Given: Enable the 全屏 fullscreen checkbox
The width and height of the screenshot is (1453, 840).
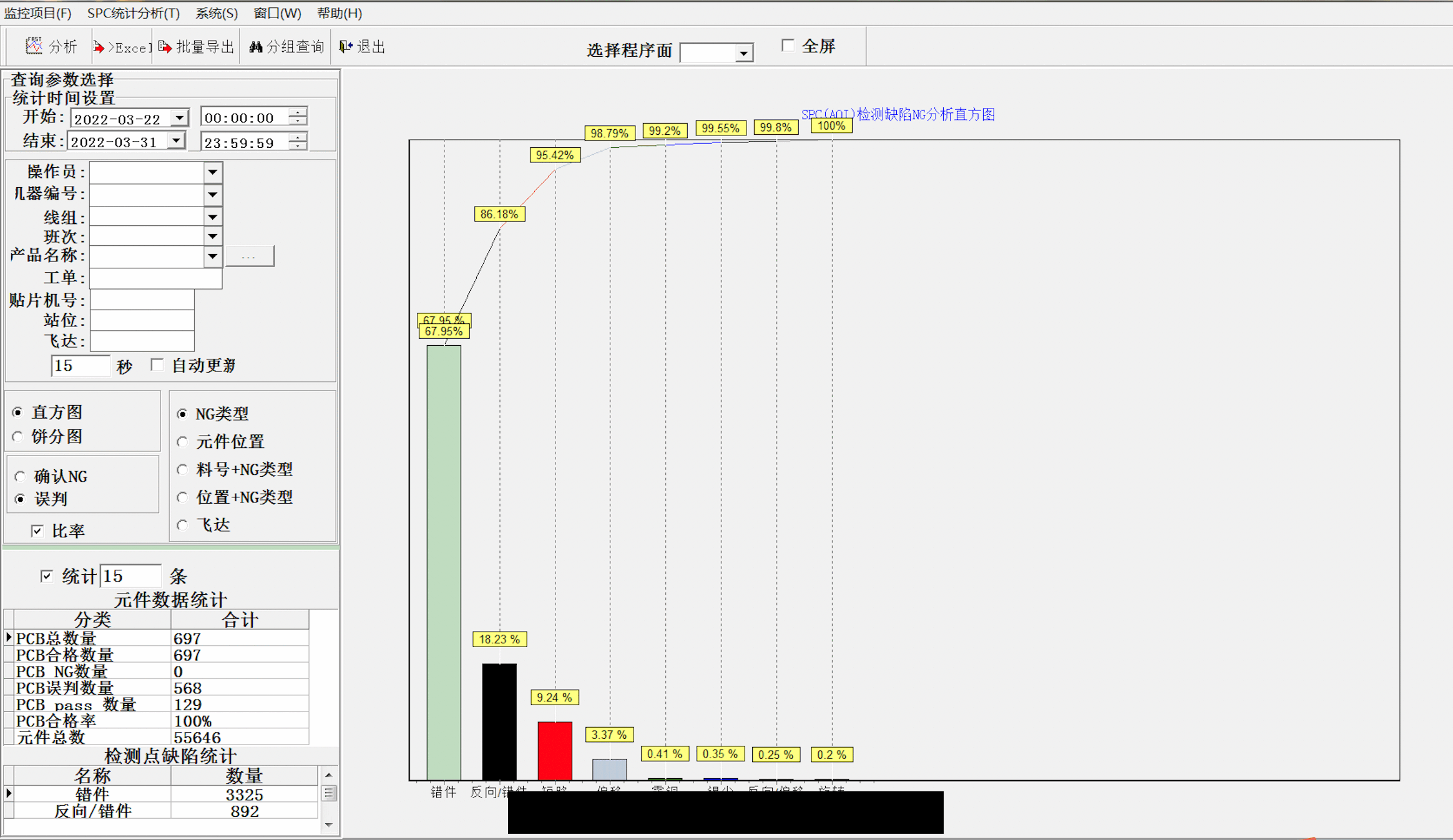Looking at the screenshot, I should click(x=788, y=46).
